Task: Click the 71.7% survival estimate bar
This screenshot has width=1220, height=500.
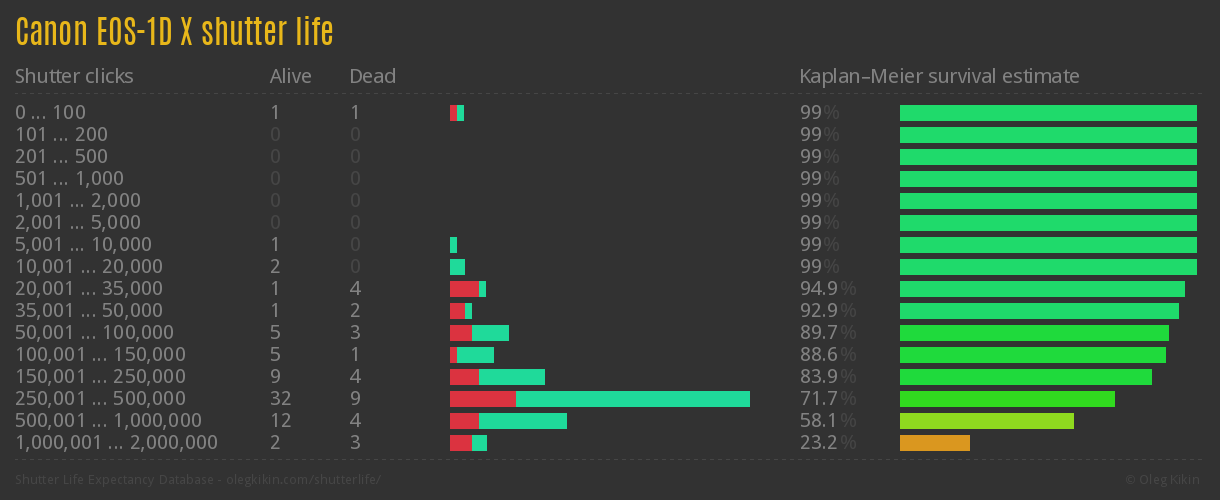Action: 1007,399
